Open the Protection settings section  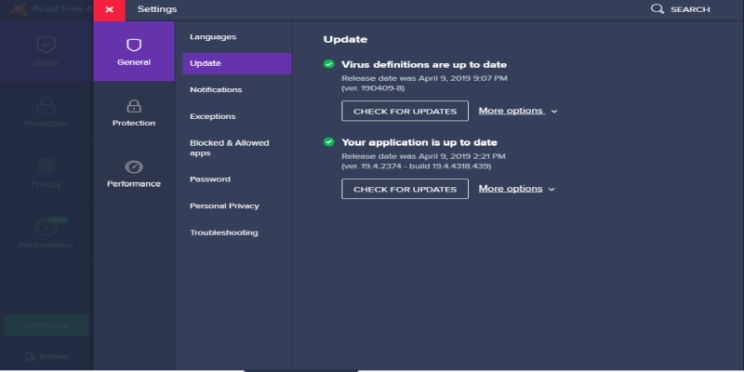pos(134,112)
